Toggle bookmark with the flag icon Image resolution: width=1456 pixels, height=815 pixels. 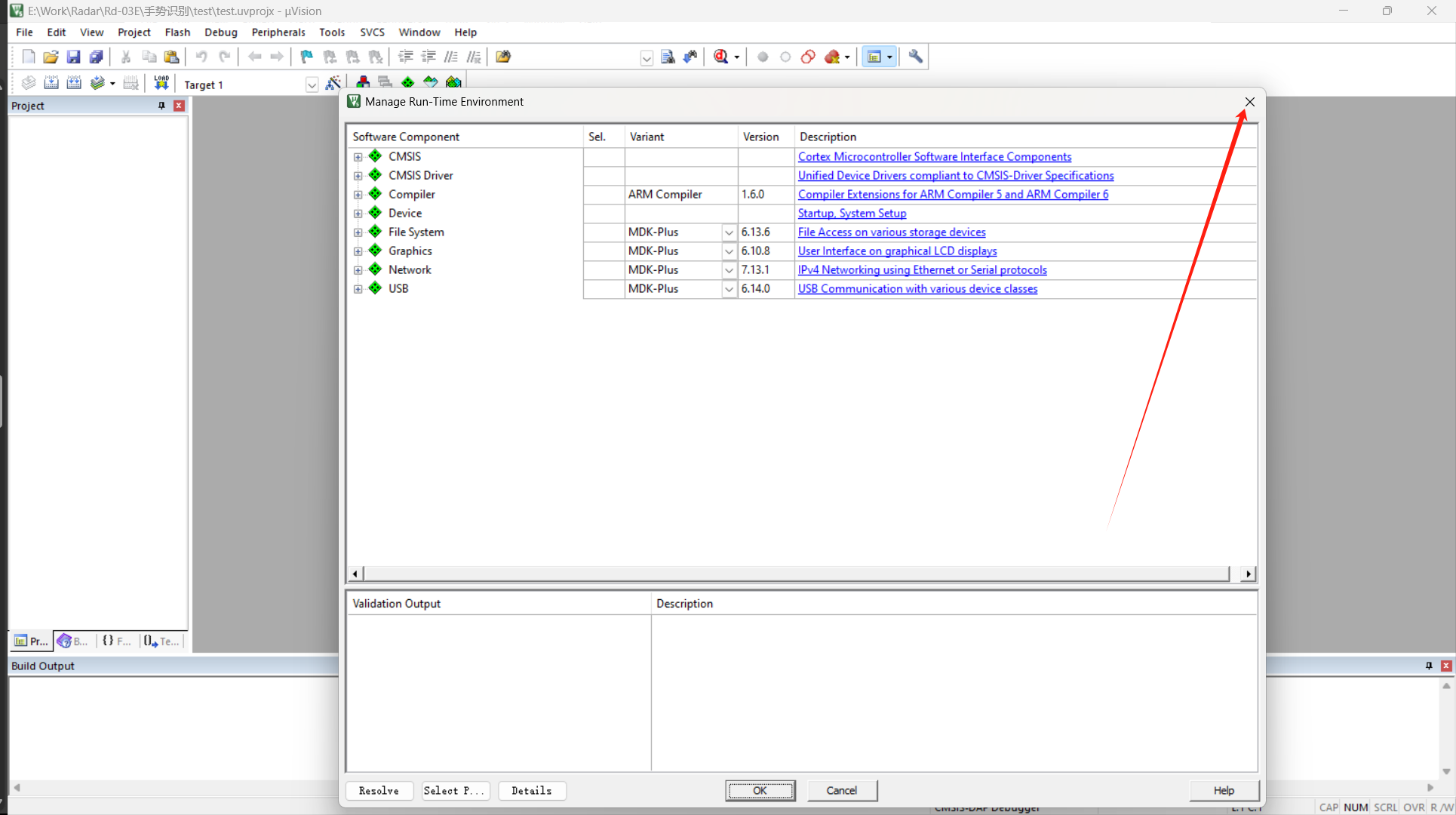tap(306, 57)
